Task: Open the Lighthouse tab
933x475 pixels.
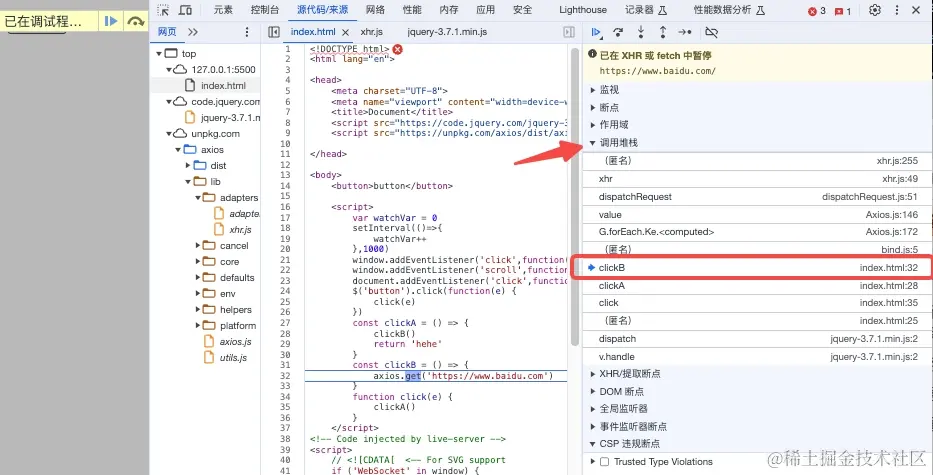Action: click(x=583, y=10)
